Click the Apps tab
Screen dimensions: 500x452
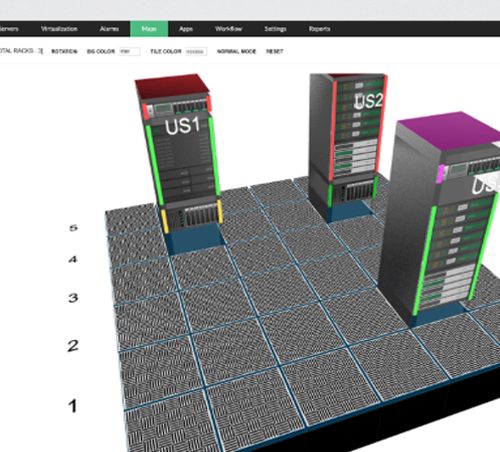click(186, 29)
